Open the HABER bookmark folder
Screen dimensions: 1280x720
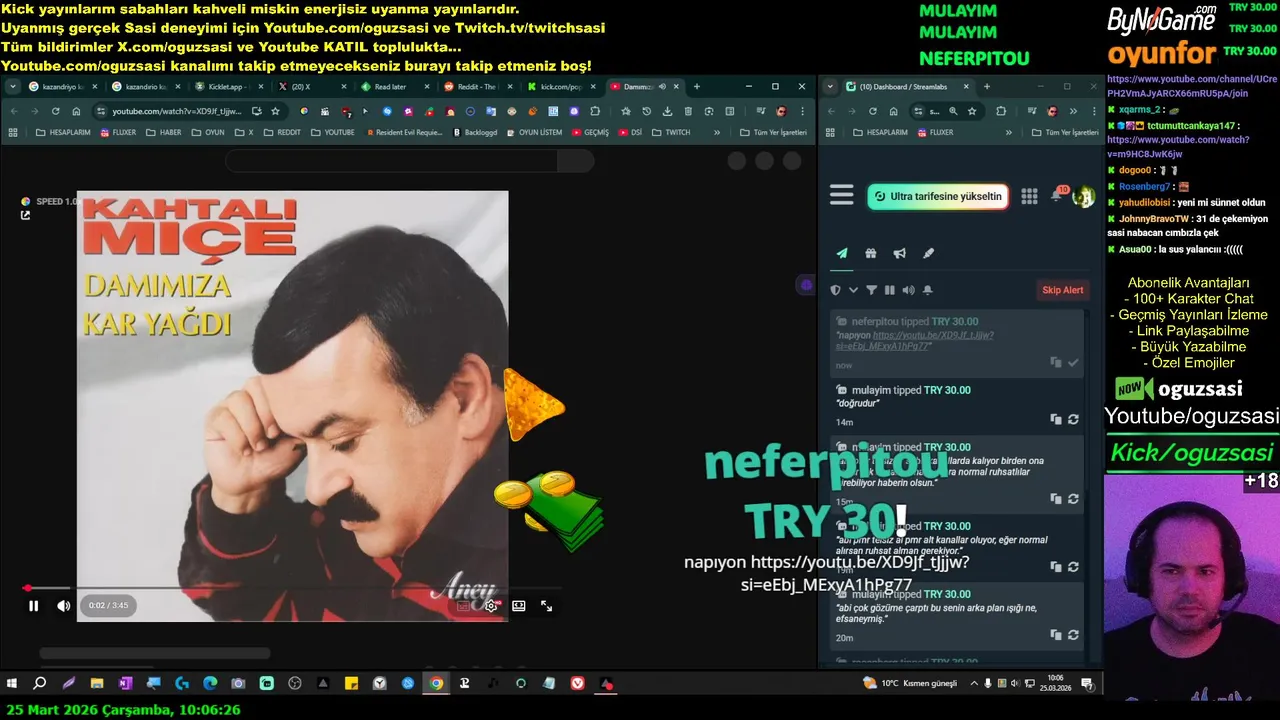(x=163, y=132)
